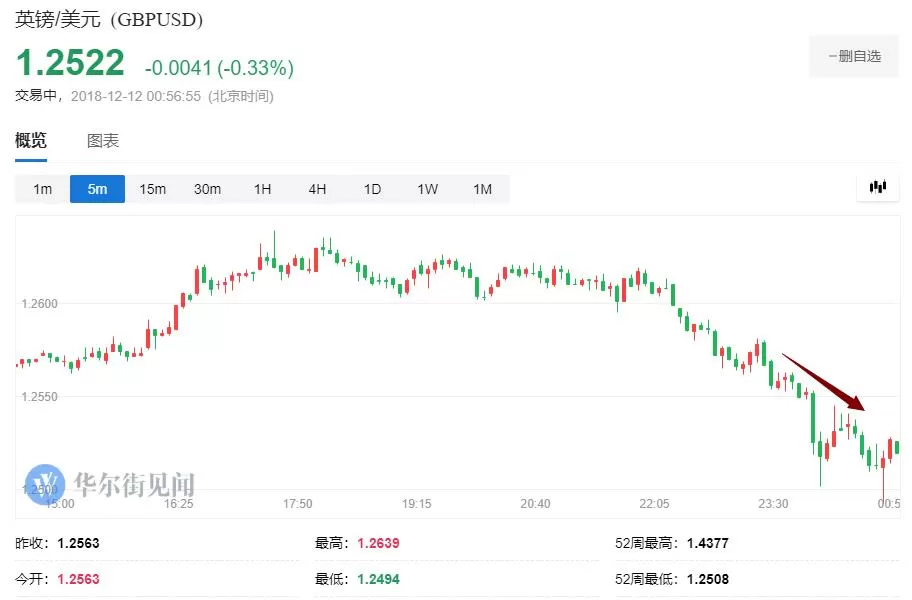The height and width of the screenshot is (600, 912).
Task: Click the 52周最高 value 1.4377
Action: point(707,543)
